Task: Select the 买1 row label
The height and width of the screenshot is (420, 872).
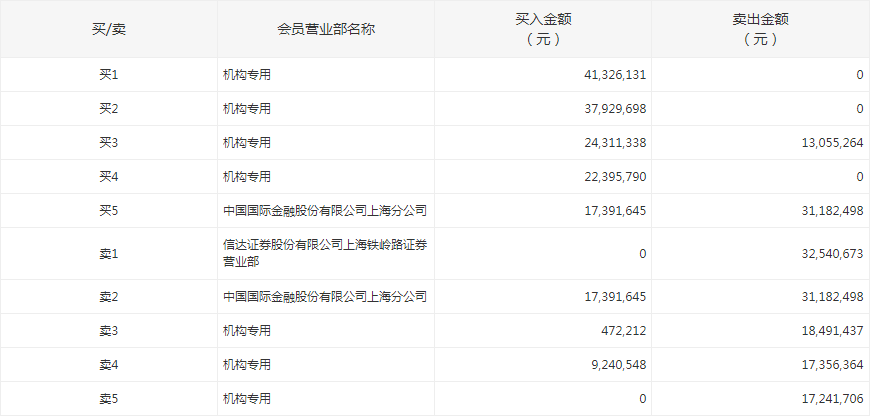Action: (108, 75)
